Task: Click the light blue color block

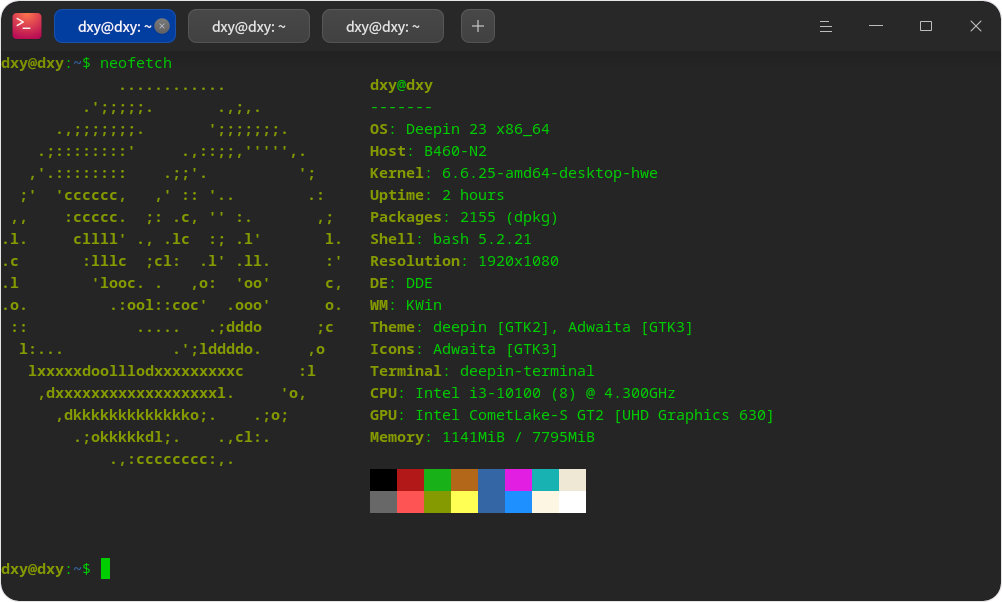Action: [x=518, y=502]
